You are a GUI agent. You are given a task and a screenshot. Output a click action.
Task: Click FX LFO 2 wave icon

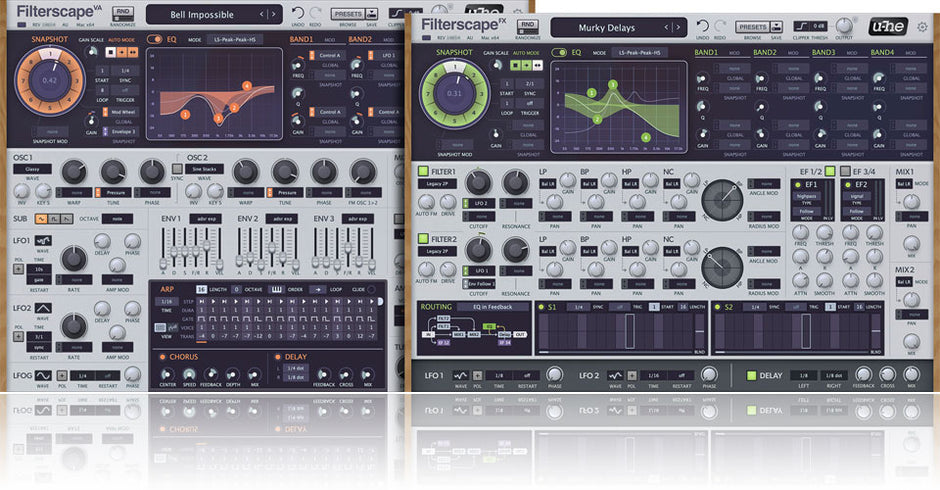click(615, 375)
